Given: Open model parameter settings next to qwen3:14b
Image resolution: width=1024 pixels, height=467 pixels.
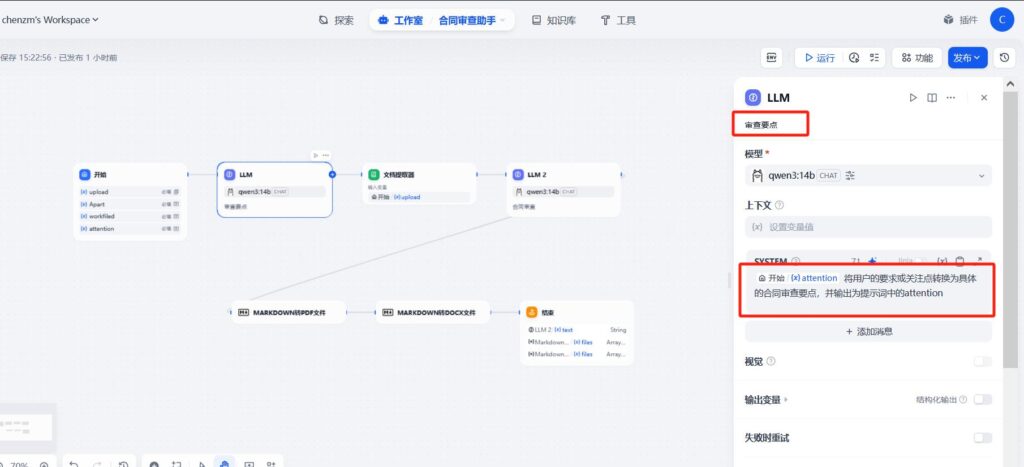Looking at the screenshot, I should 851,176.
